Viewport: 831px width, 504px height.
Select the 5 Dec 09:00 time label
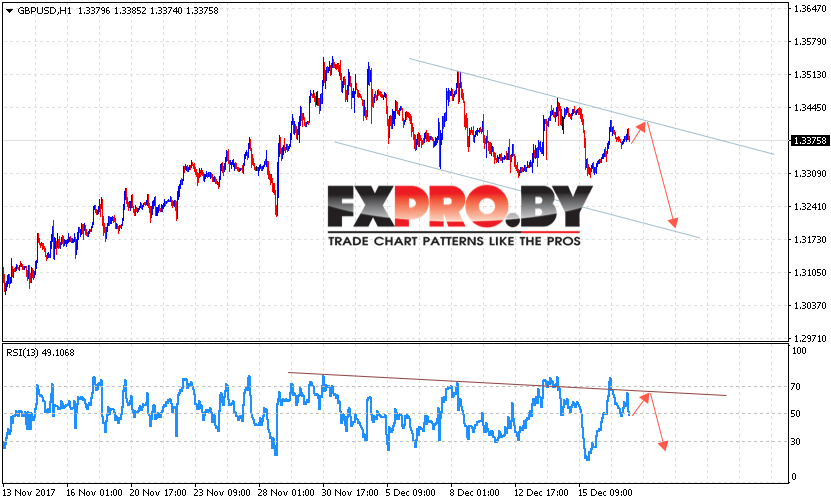point(410,492)
